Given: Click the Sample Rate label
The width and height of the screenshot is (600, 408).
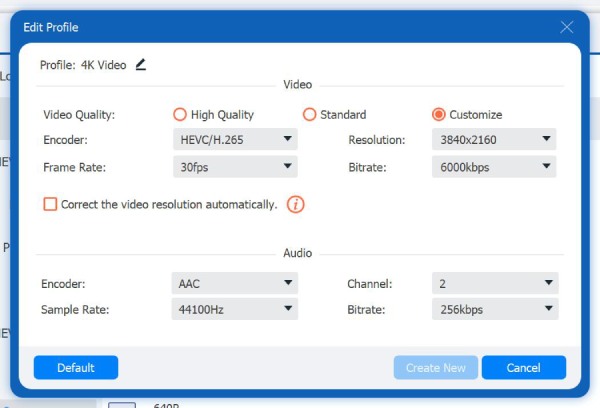Looking at the screenshot, I should tap(75, 309).
